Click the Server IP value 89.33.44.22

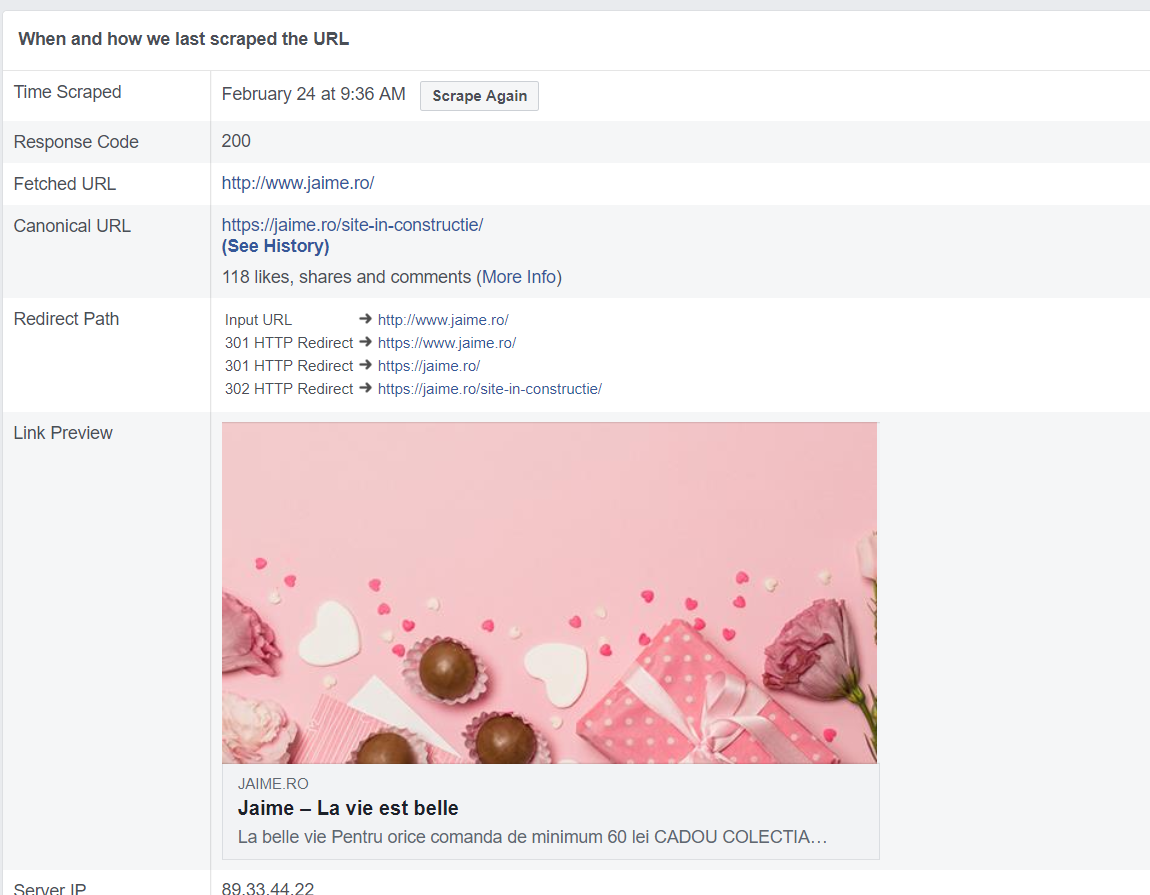(x=268, y=888)
